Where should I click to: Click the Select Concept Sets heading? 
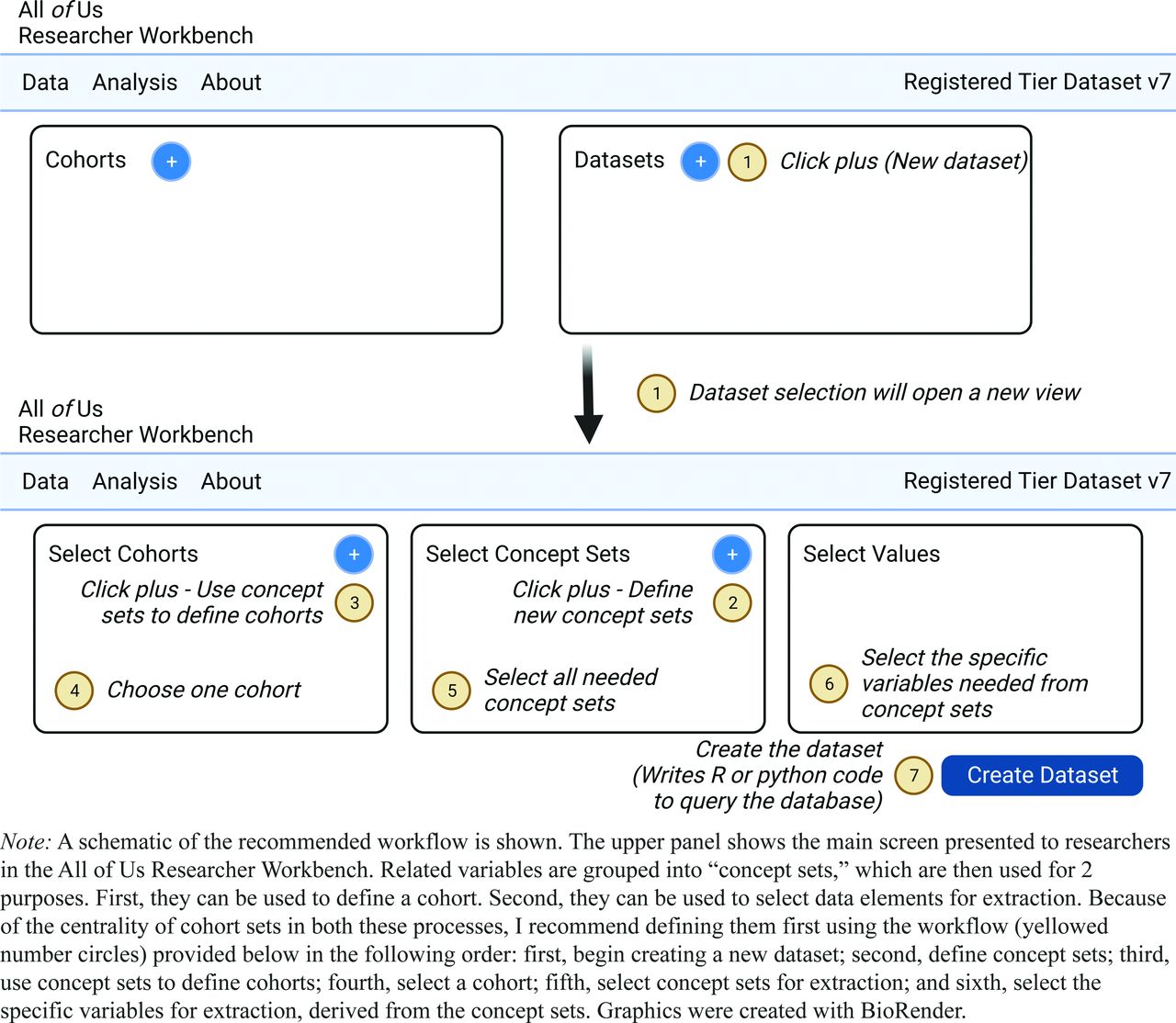pyautogui.click(x=527, y=554)
